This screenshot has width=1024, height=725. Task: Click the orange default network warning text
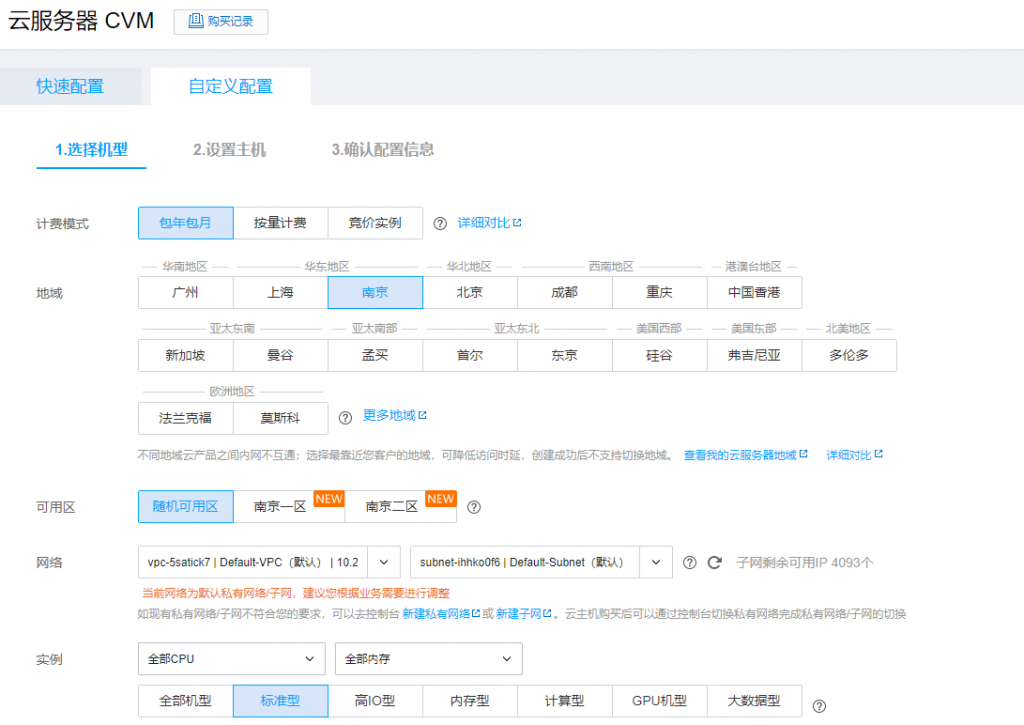[296, 593]
